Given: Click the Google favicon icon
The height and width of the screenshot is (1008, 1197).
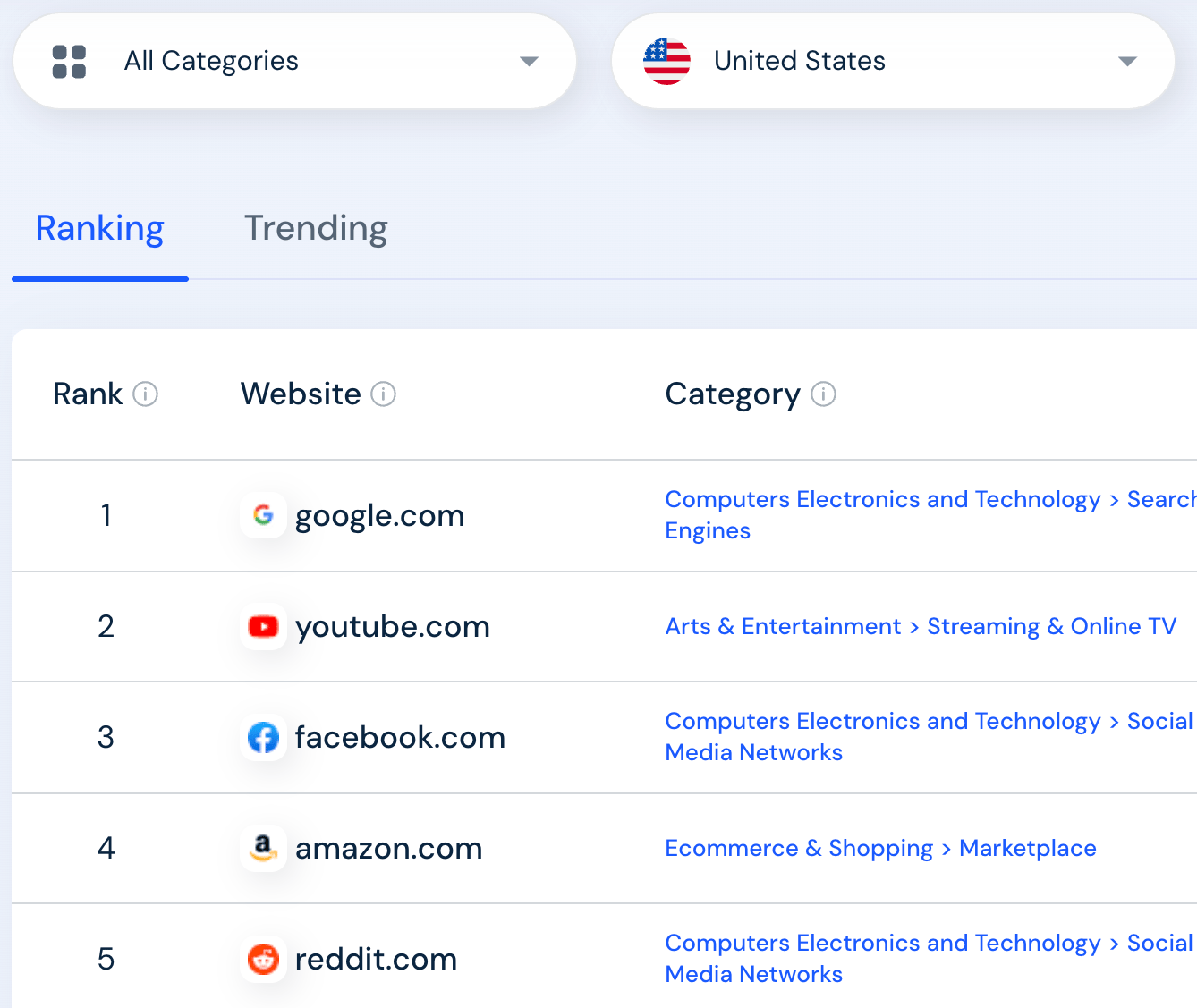Looking at the screenshot, I should (x=263, y=515).
